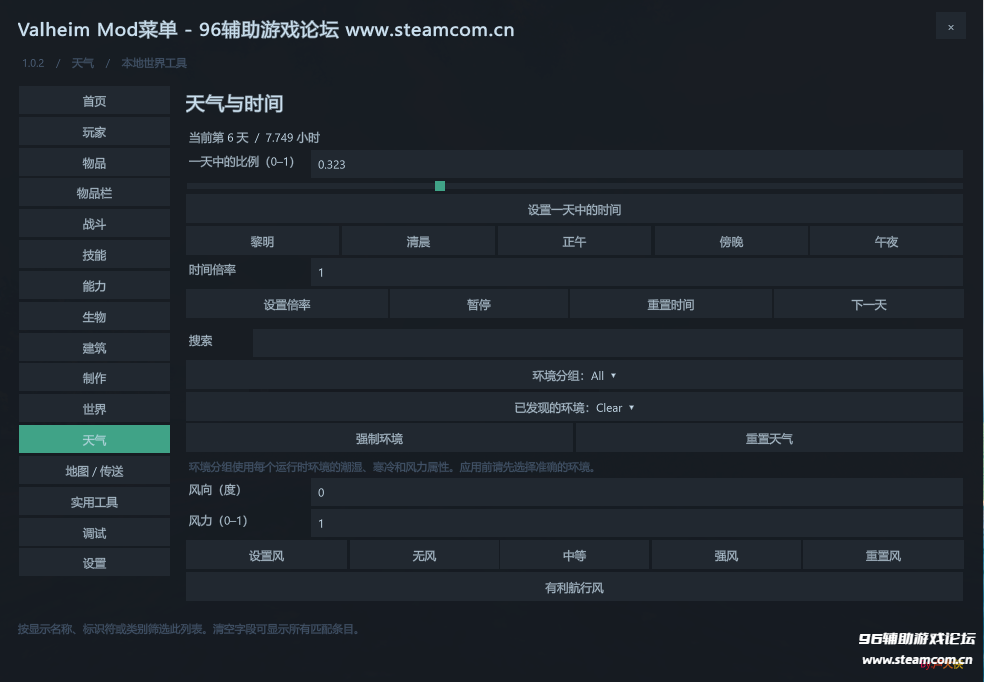Switch to the 玩家 sidebar tab

pos(94,132)
